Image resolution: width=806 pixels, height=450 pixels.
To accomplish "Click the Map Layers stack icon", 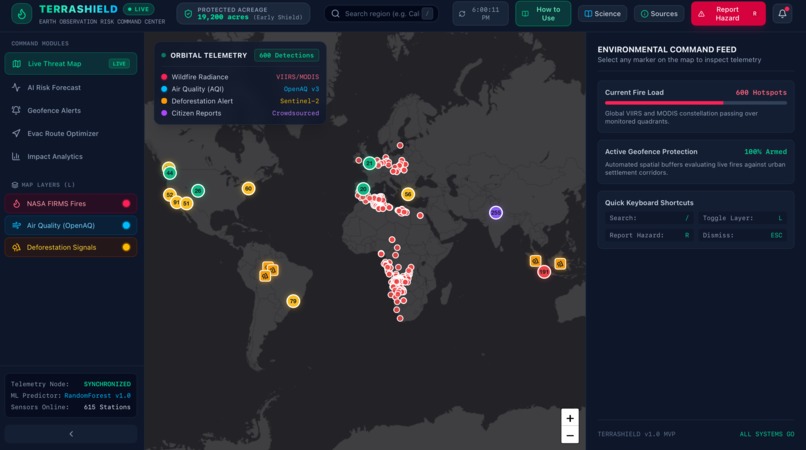I will click(14, 185).
